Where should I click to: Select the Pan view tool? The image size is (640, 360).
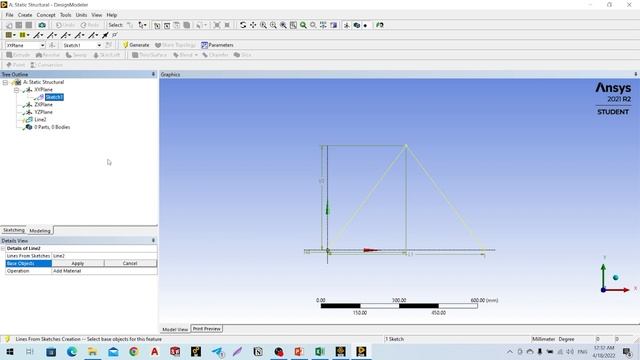(253, 25)
